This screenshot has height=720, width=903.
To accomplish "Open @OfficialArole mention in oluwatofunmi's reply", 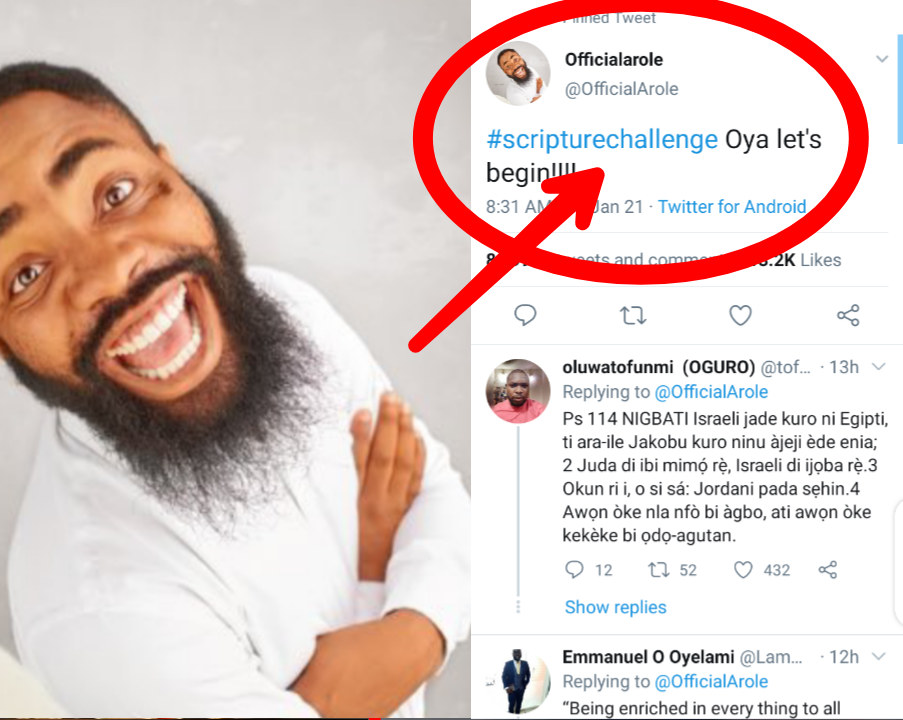I will point(711,392).
